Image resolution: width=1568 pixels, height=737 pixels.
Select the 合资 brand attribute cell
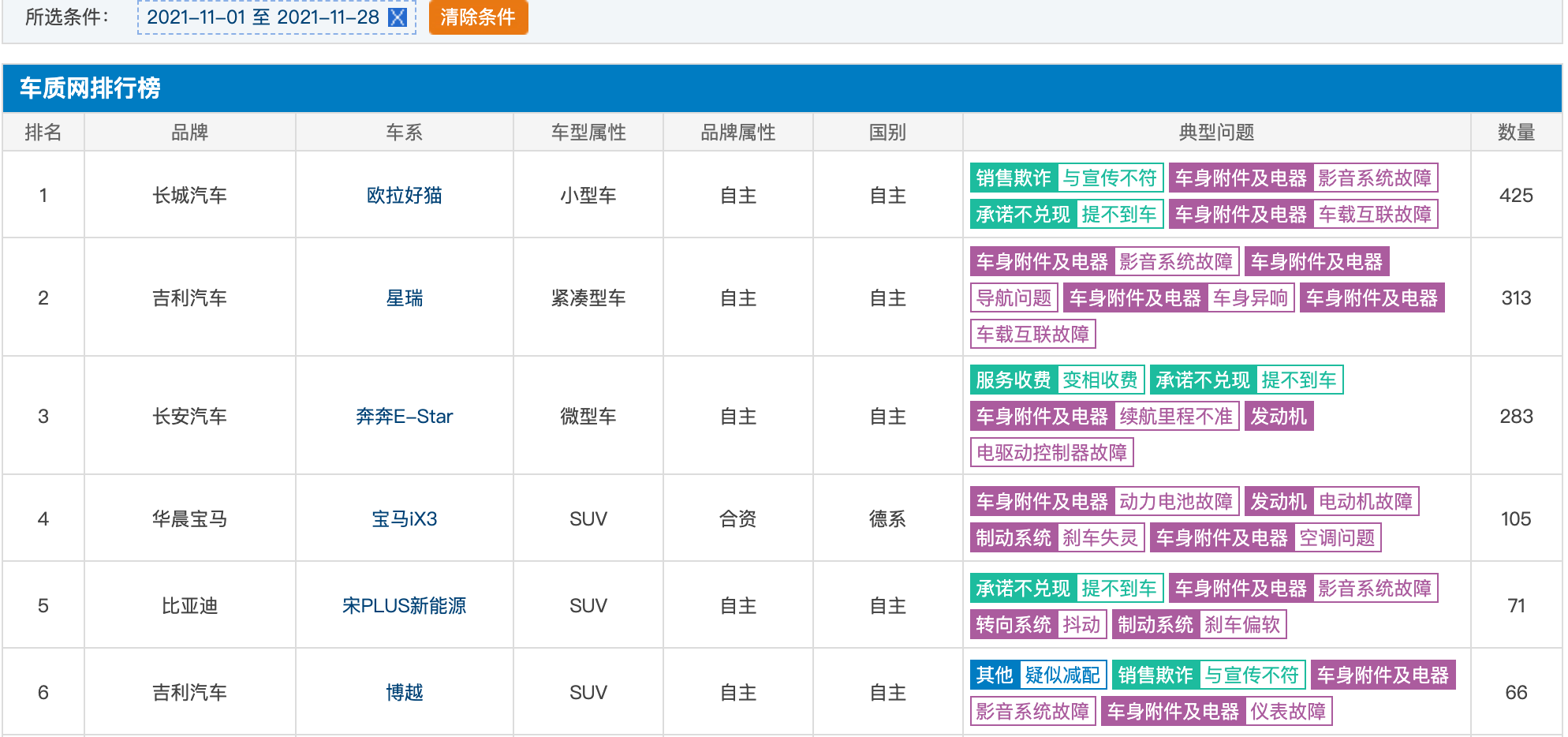[738, 519]
